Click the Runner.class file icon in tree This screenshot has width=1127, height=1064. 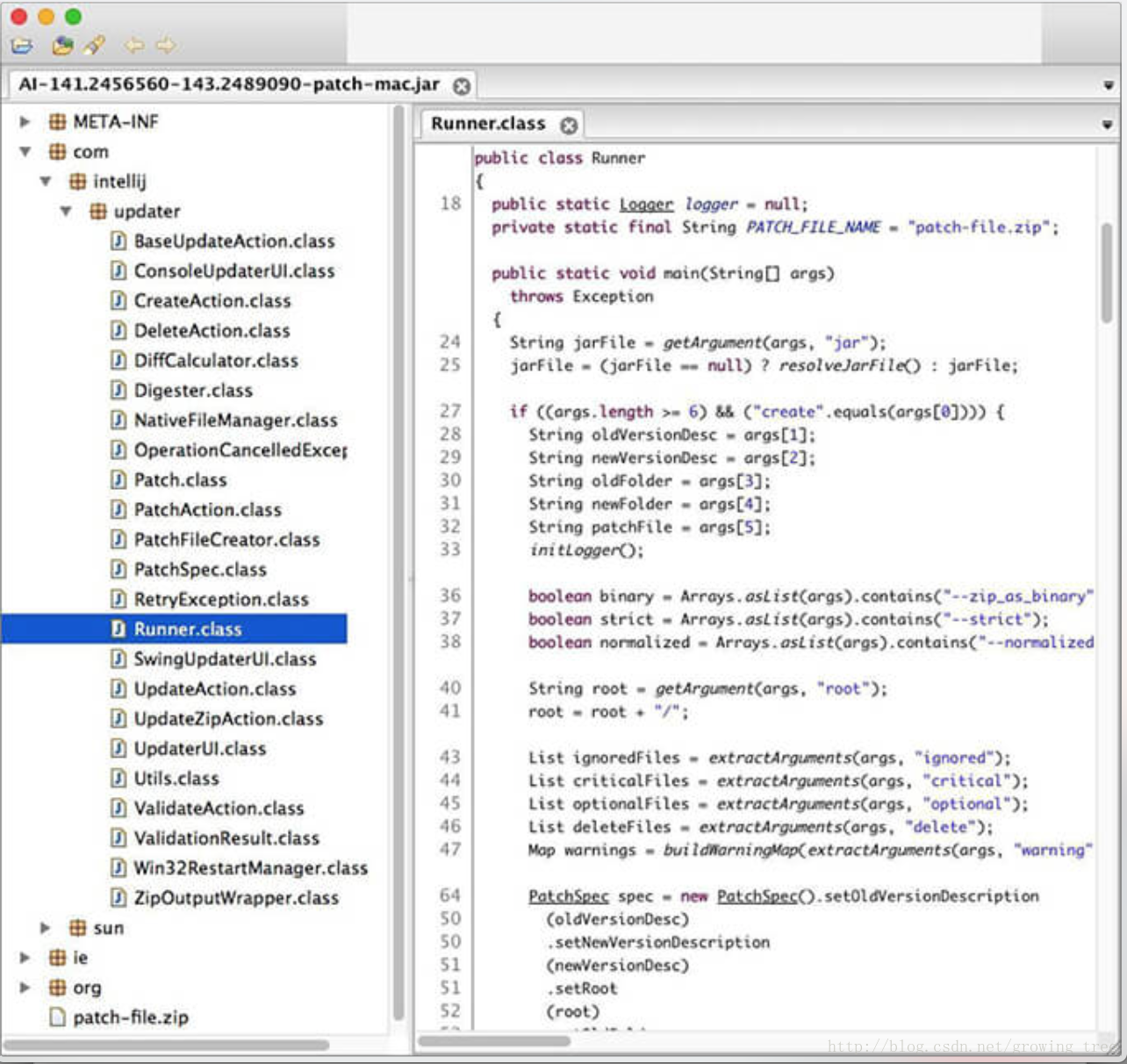tap(118, 629)
